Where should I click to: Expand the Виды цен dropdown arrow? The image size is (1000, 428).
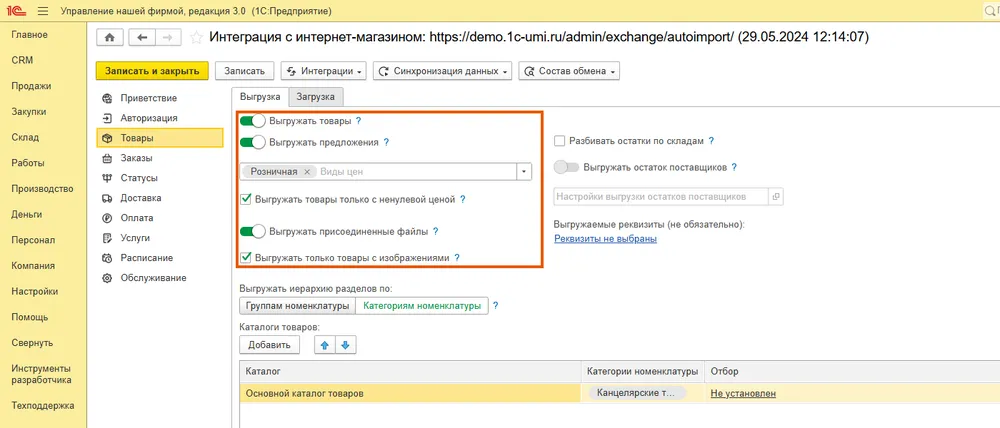click(x=524, y=172)
